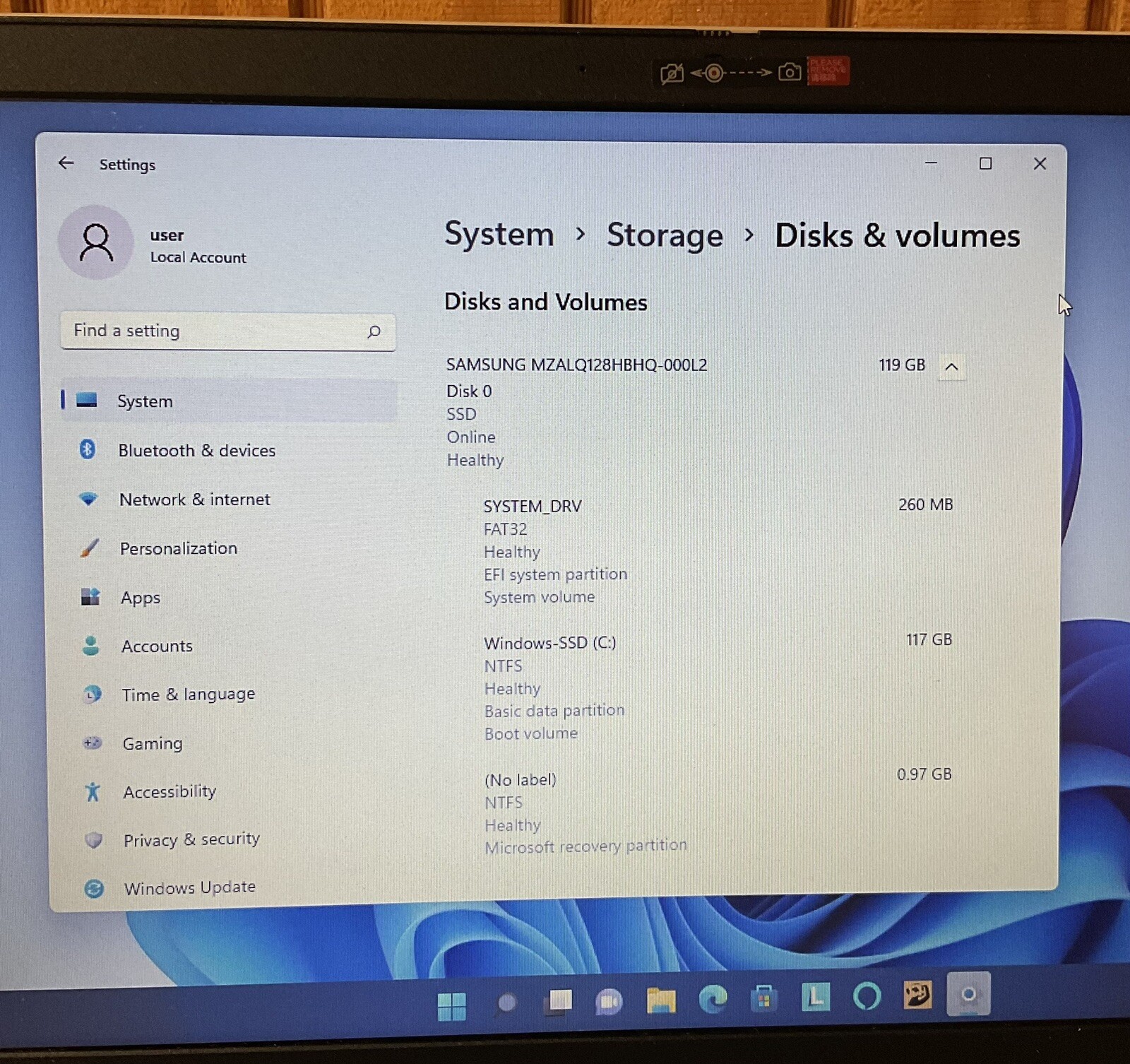
Task: Click the Disks & volumes breadcrumb title
Action: pos(897,236)
